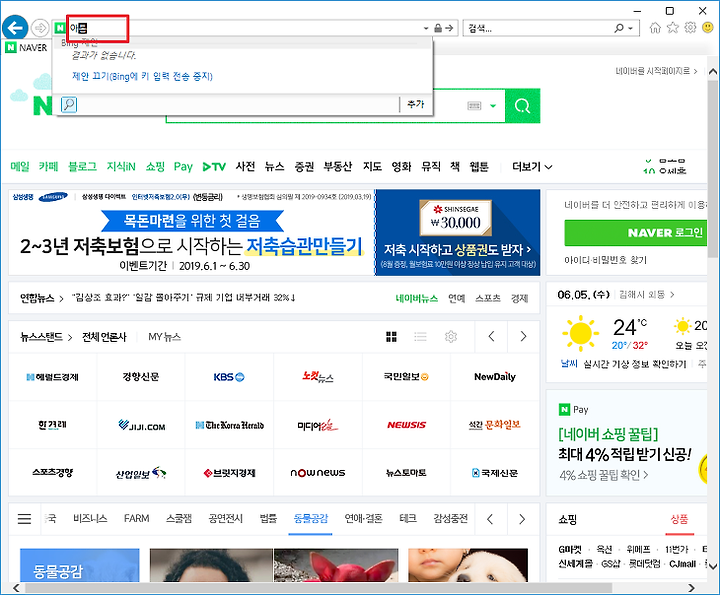This screenshot has width=720, height=595.
Task: Click the Samsung Life savings banner ad
Action: (274, 232)
